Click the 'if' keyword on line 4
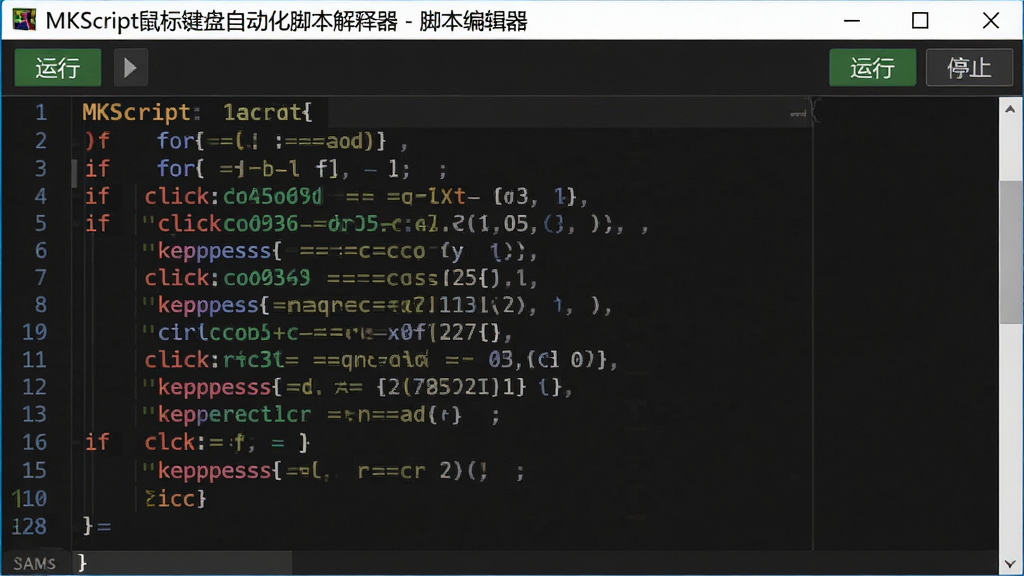This screenshot has height=576, width=1024. point(97,196)
